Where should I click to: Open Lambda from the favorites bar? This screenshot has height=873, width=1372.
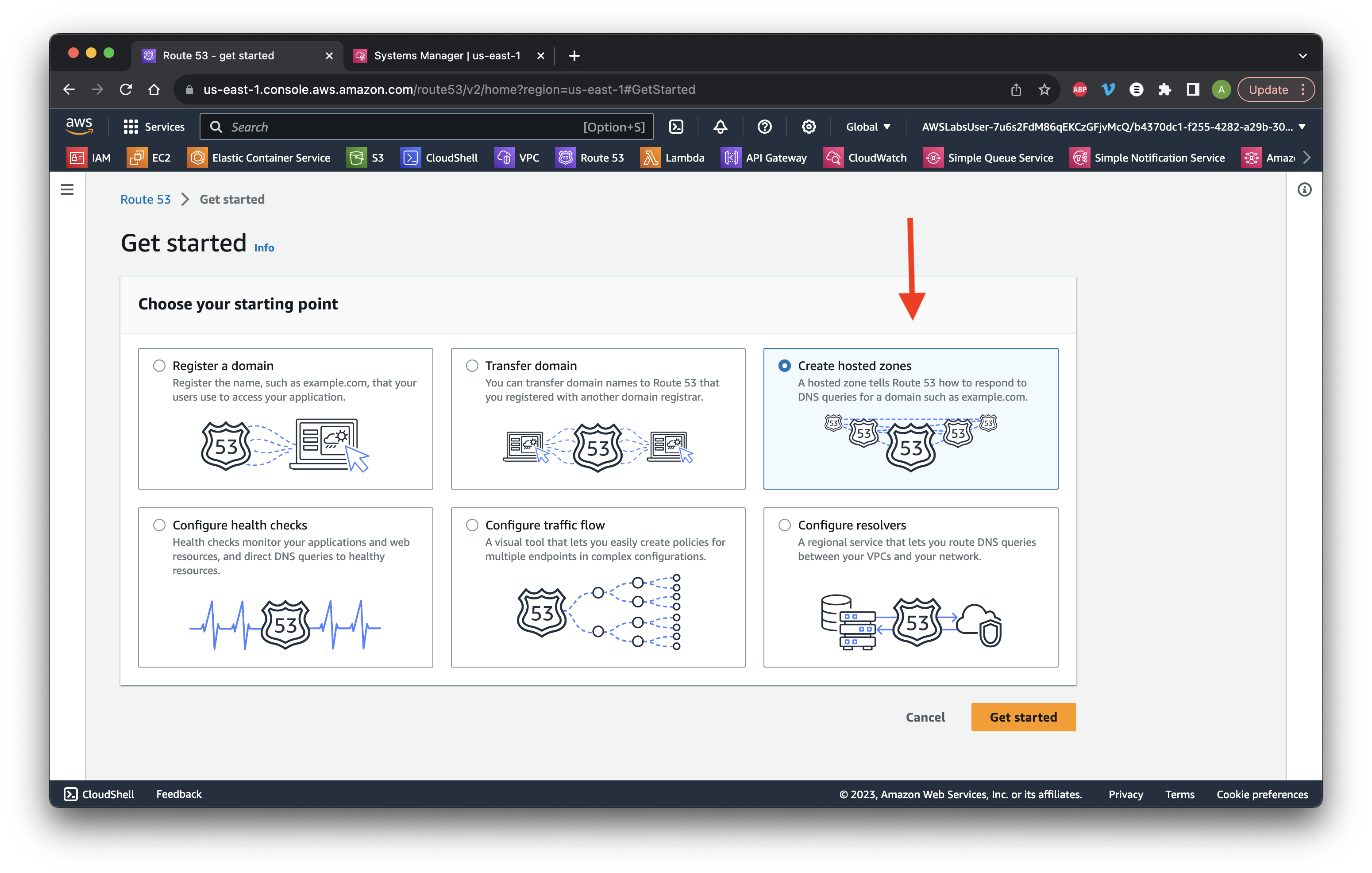(672, 158)
